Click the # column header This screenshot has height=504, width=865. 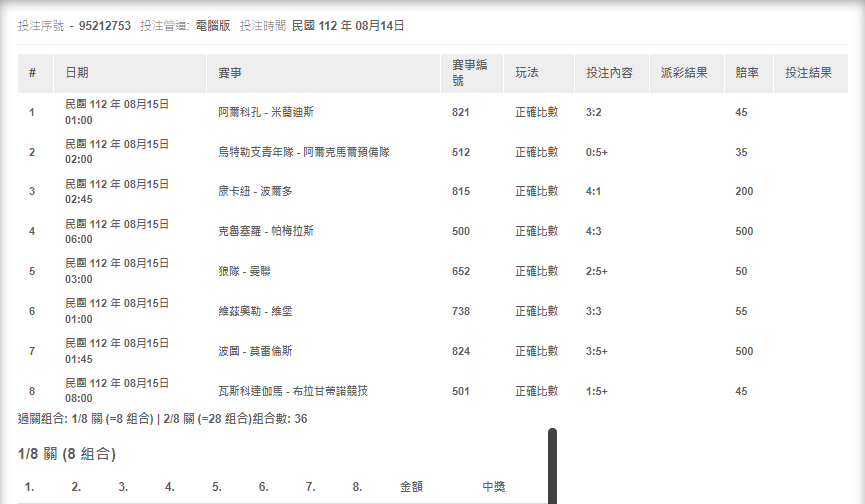[x=33, y=73]
